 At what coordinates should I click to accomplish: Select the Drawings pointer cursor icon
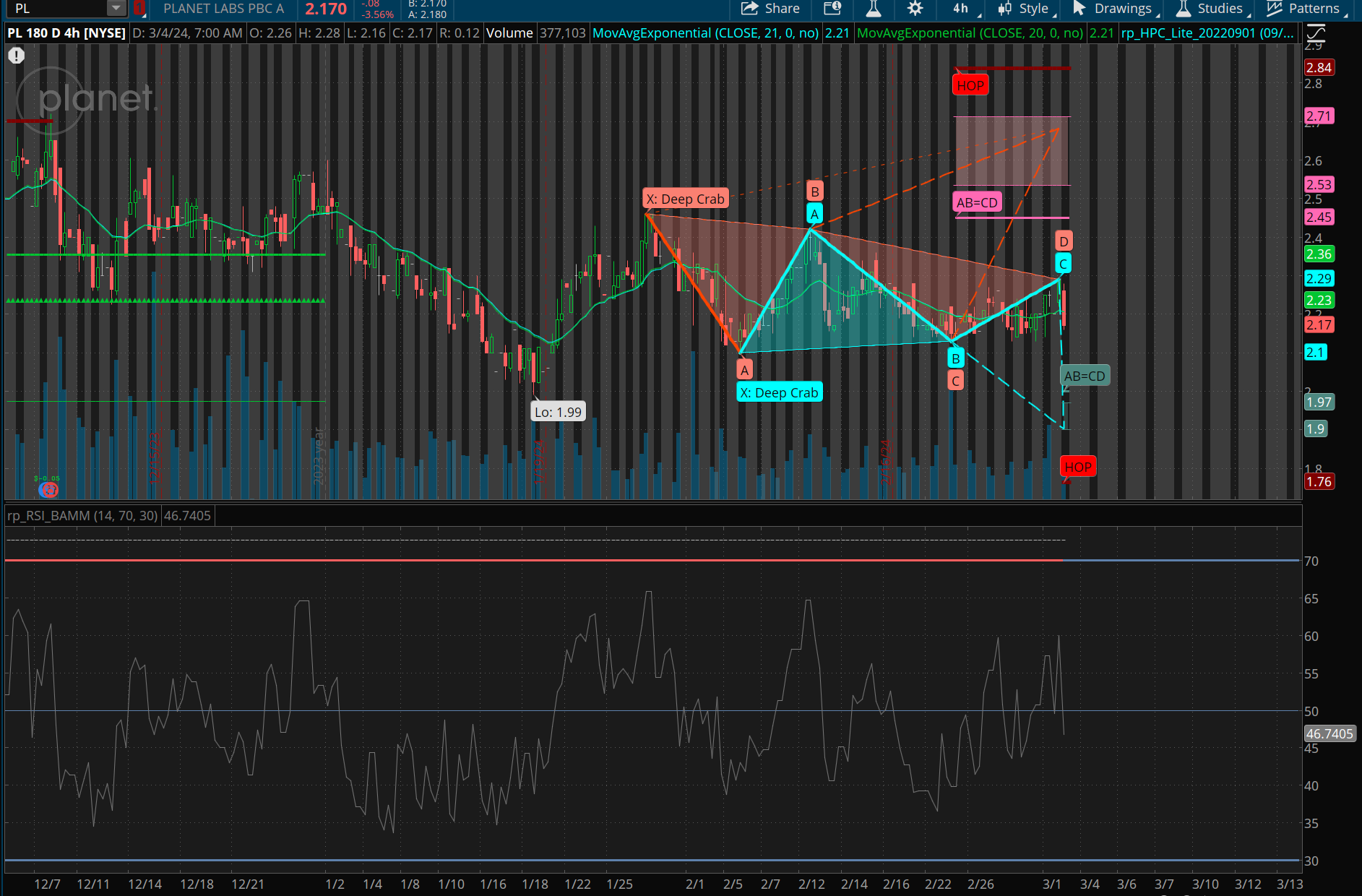point(1079,9)
